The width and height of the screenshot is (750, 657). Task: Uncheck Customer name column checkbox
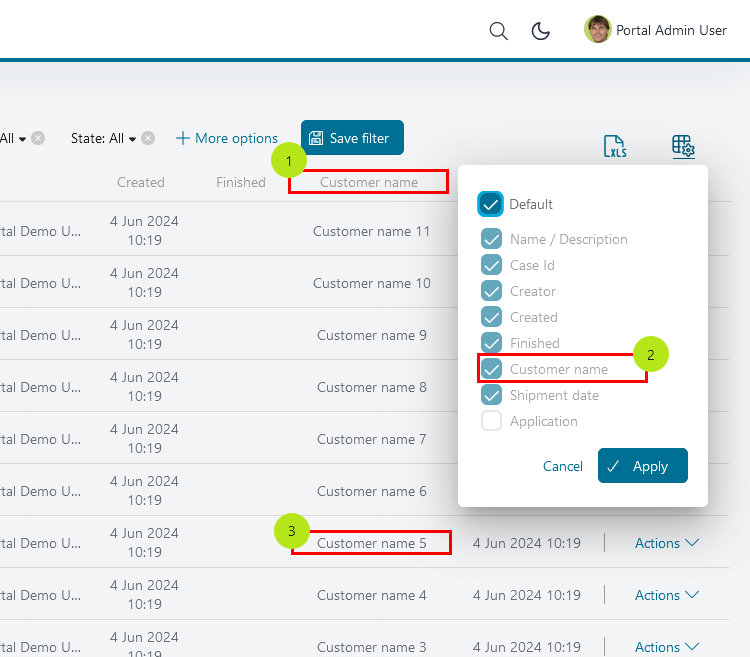pos(491,369)
